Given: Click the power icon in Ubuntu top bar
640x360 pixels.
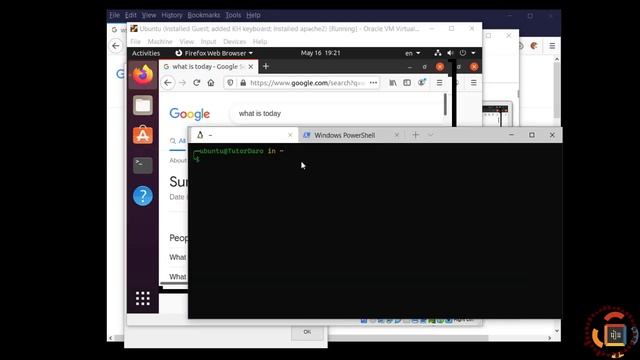Looking at the screenshot, I should click(463, 53).
